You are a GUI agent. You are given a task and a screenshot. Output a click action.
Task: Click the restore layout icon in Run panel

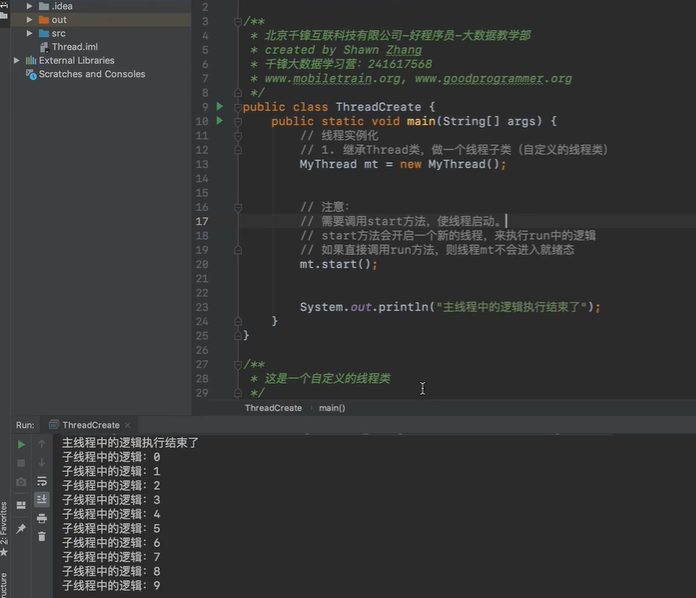pos(21,505)
